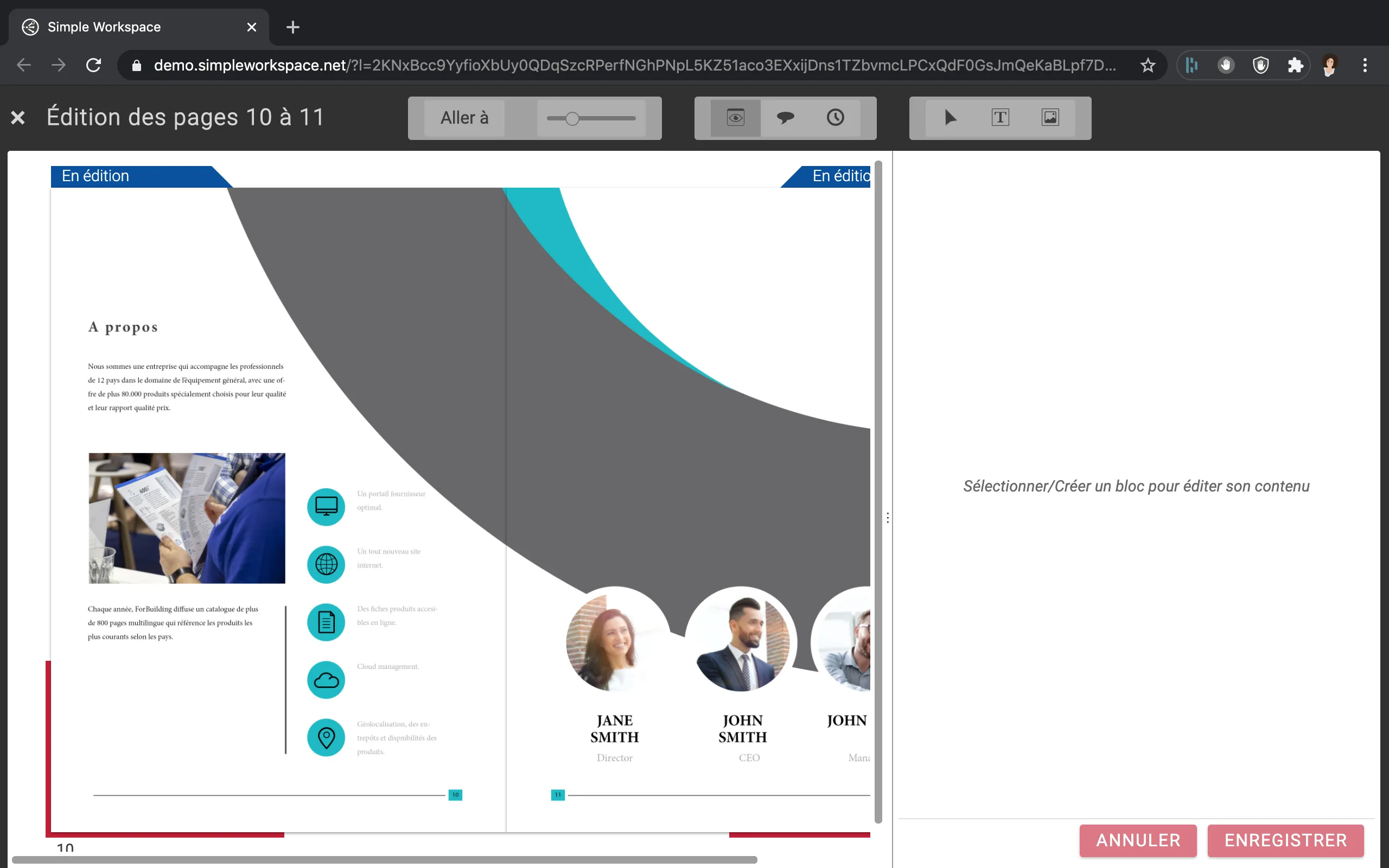Image resolution: width=1389 pixels, height=868 pixels.
Task: Click the horizontal scrollbar below pages
Action: [x=385, y=859]
